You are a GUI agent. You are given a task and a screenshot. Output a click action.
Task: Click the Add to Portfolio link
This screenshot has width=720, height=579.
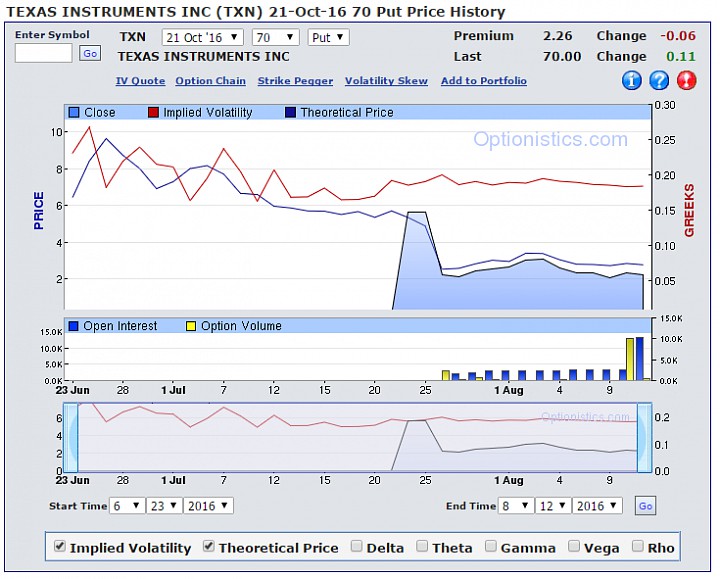pyautogui.click(x=484, y=81)
